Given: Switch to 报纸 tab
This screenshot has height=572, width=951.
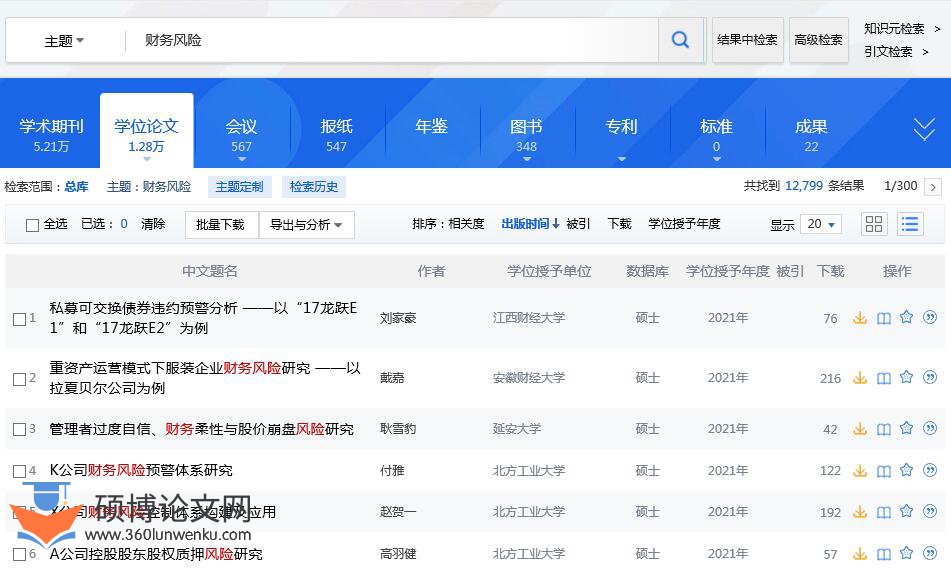Looking at the screenshot, I should coord(336,135).
